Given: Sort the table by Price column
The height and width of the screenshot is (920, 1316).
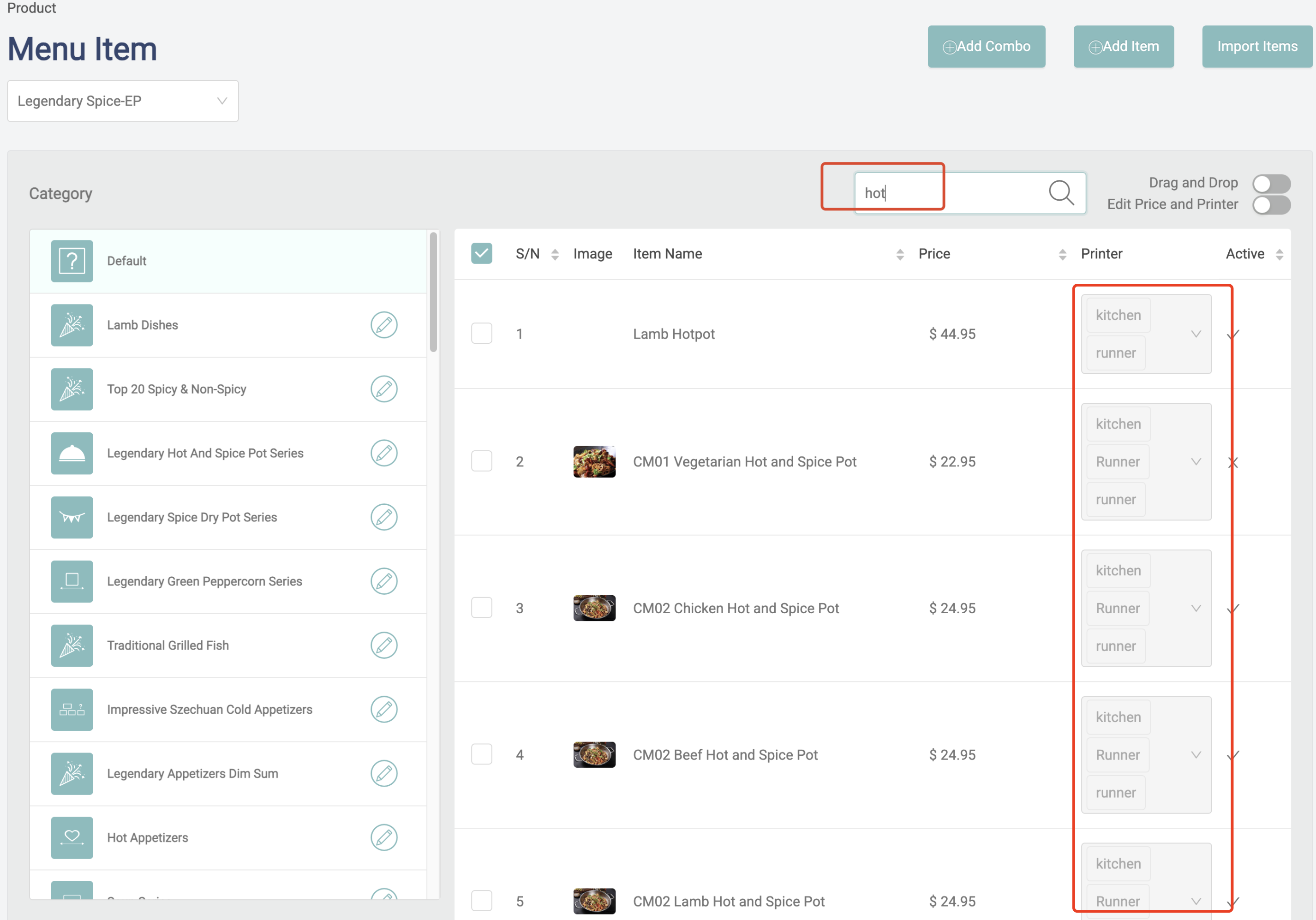Looking at the screenshot, I should 1062,255.
